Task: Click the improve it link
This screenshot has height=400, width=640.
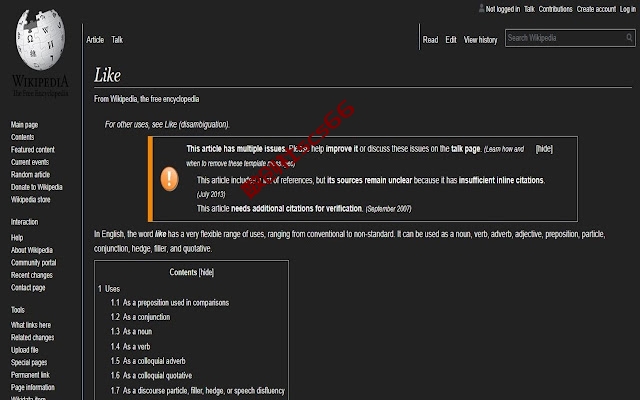Action: (342, 149)
